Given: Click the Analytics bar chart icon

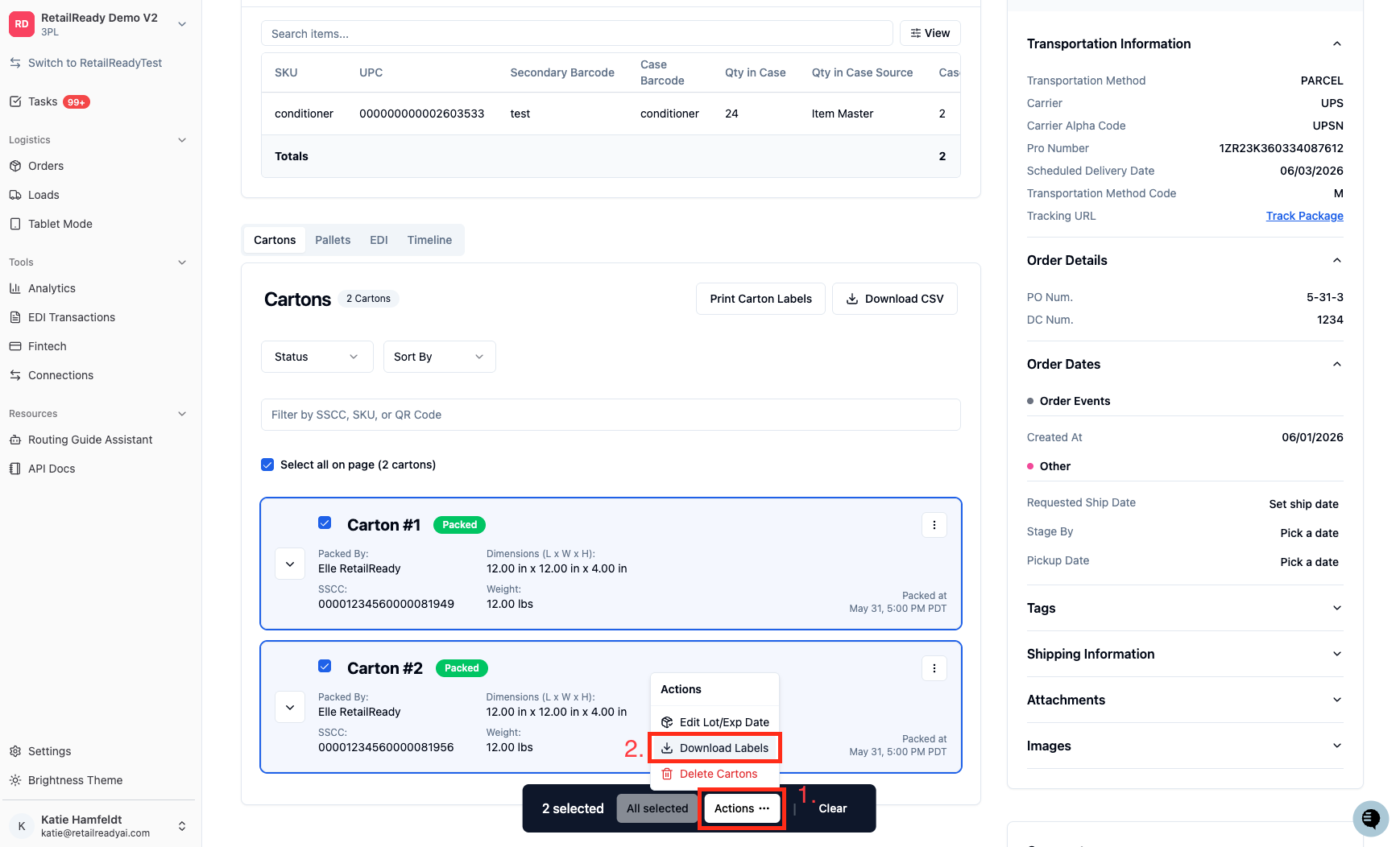Looking at the screenshot, I should point(14,288).
